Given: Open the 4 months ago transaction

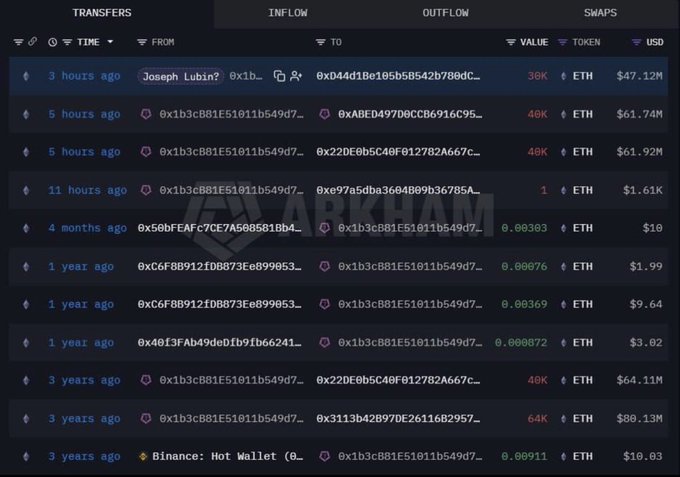Looking at the screenshot, I should coord(88,228).
